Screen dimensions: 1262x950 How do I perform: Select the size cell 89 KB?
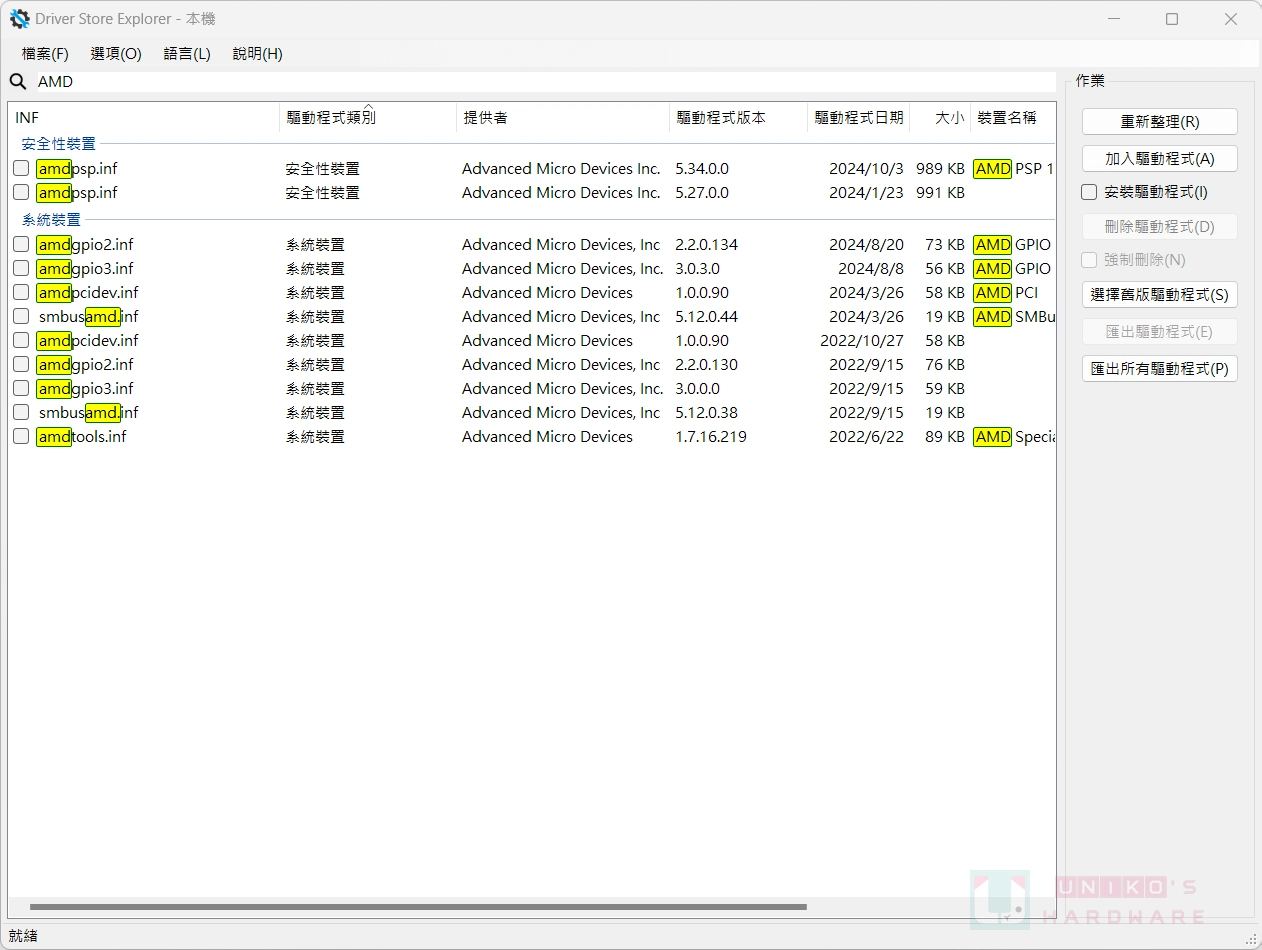(x=944, y=437)
